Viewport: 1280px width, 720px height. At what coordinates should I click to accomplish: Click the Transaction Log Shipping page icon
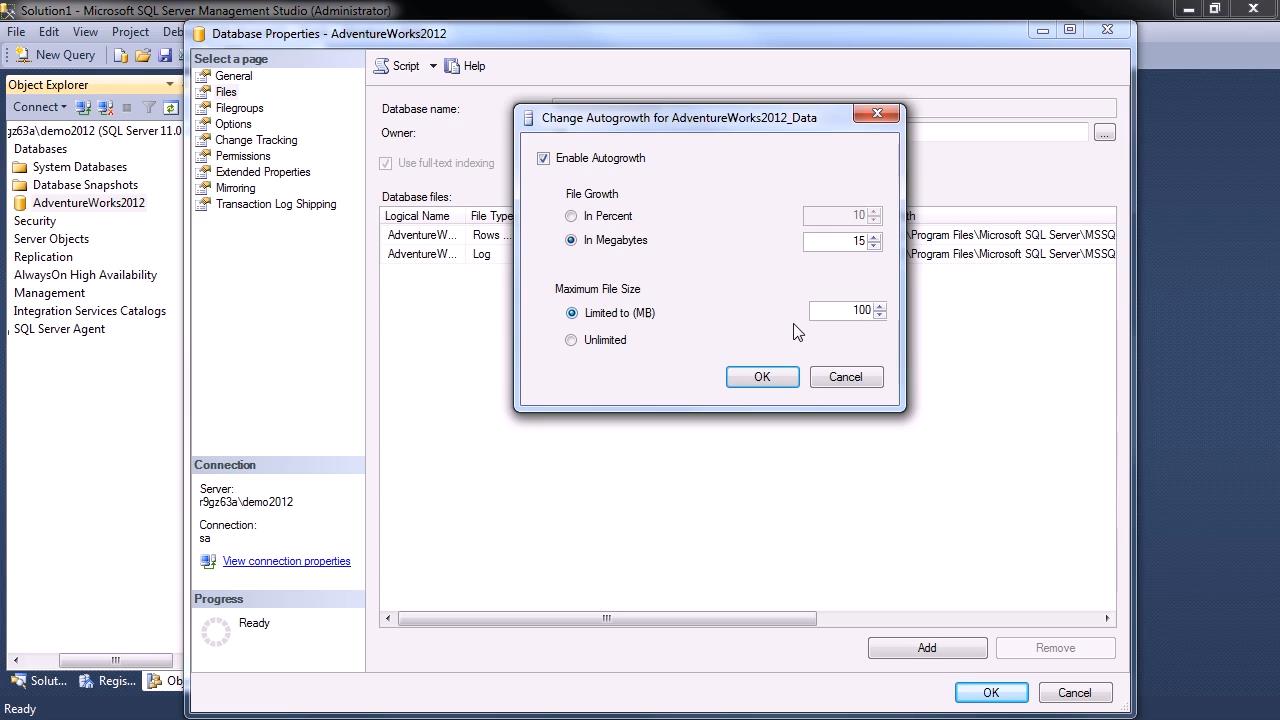click(203, 204)
